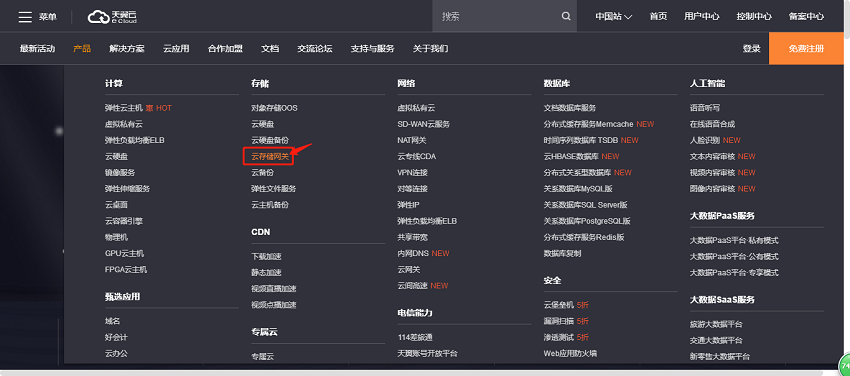Select 漏洞扫描 under 安全

click(558, 321)
